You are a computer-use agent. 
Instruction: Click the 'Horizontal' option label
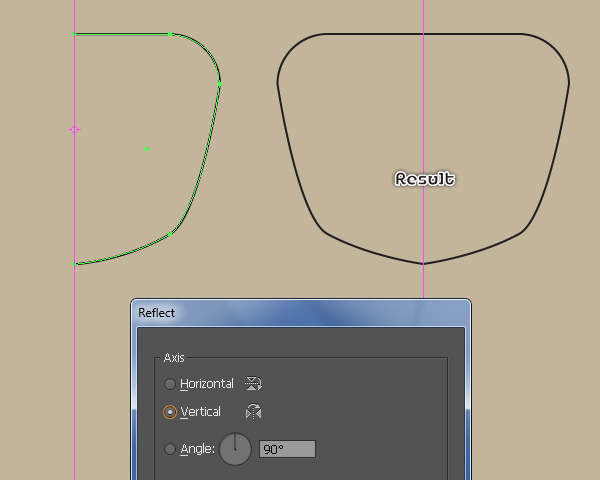pos(207,384)
